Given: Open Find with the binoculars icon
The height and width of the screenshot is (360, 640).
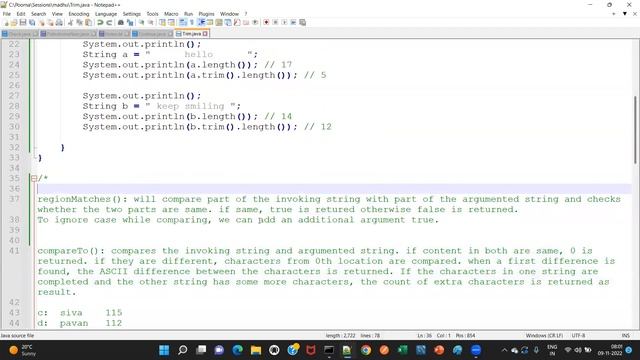Looking at the screenshot, I should (x=121, y=22).
